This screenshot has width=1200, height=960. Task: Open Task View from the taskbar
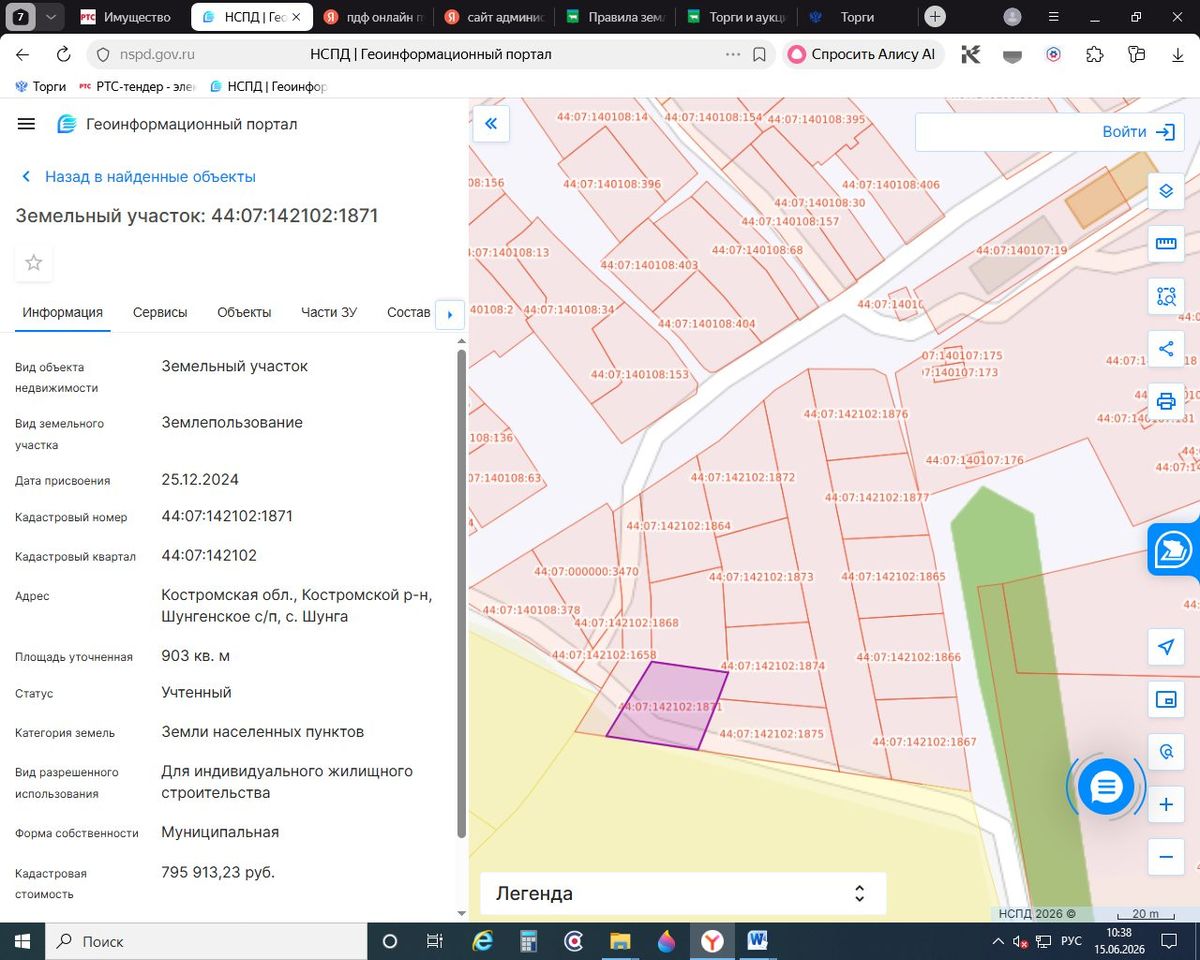[x=434, y=941]
